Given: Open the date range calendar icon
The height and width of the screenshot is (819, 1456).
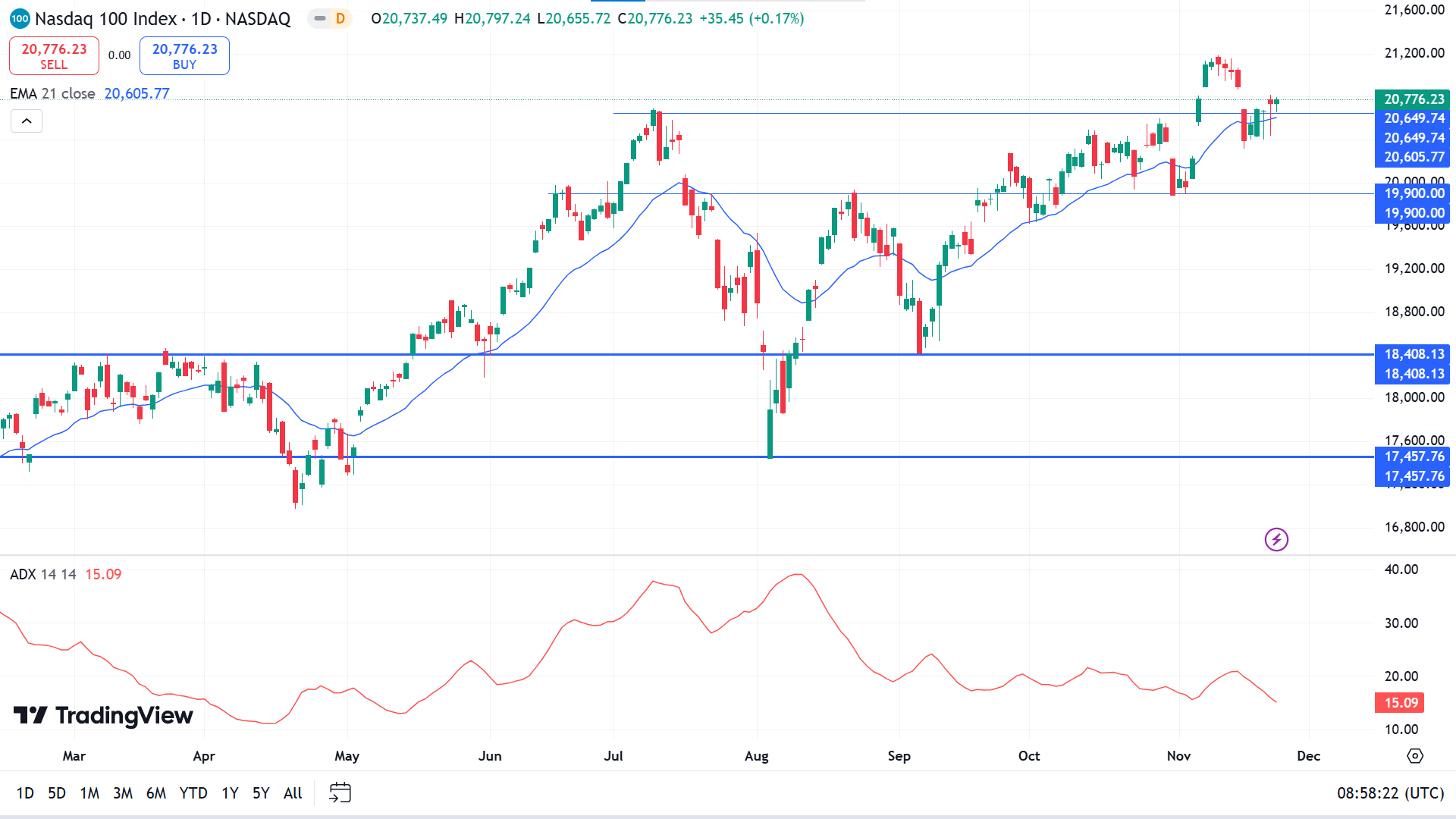Looking at the screenshot, I should tap(340, 792).
